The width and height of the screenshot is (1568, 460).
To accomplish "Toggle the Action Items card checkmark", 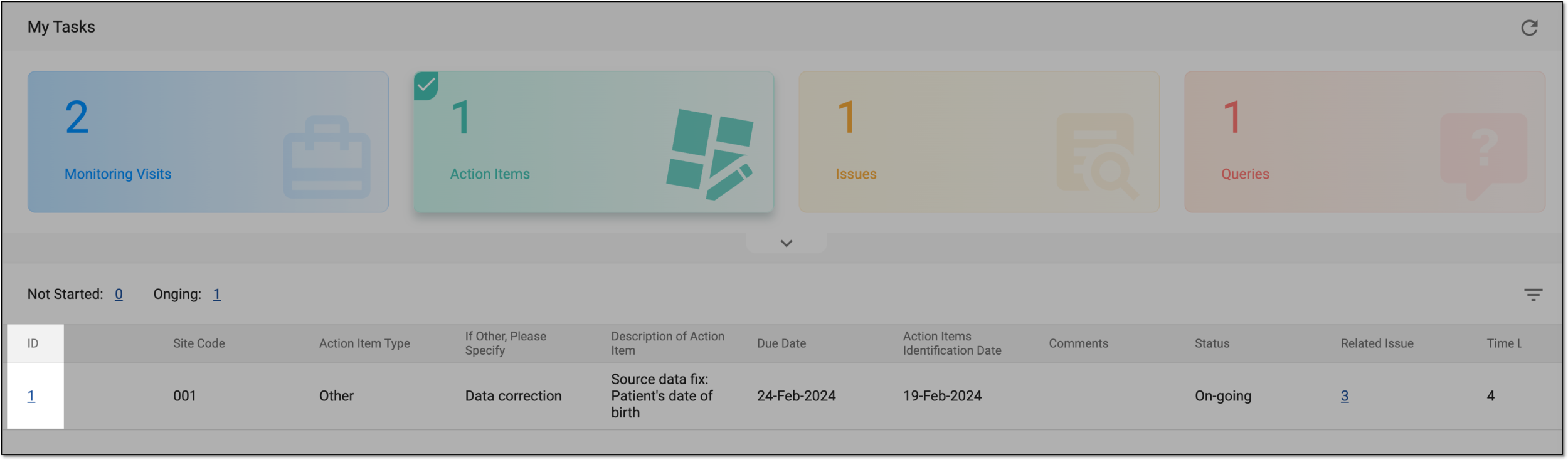I will click(426, 85).
